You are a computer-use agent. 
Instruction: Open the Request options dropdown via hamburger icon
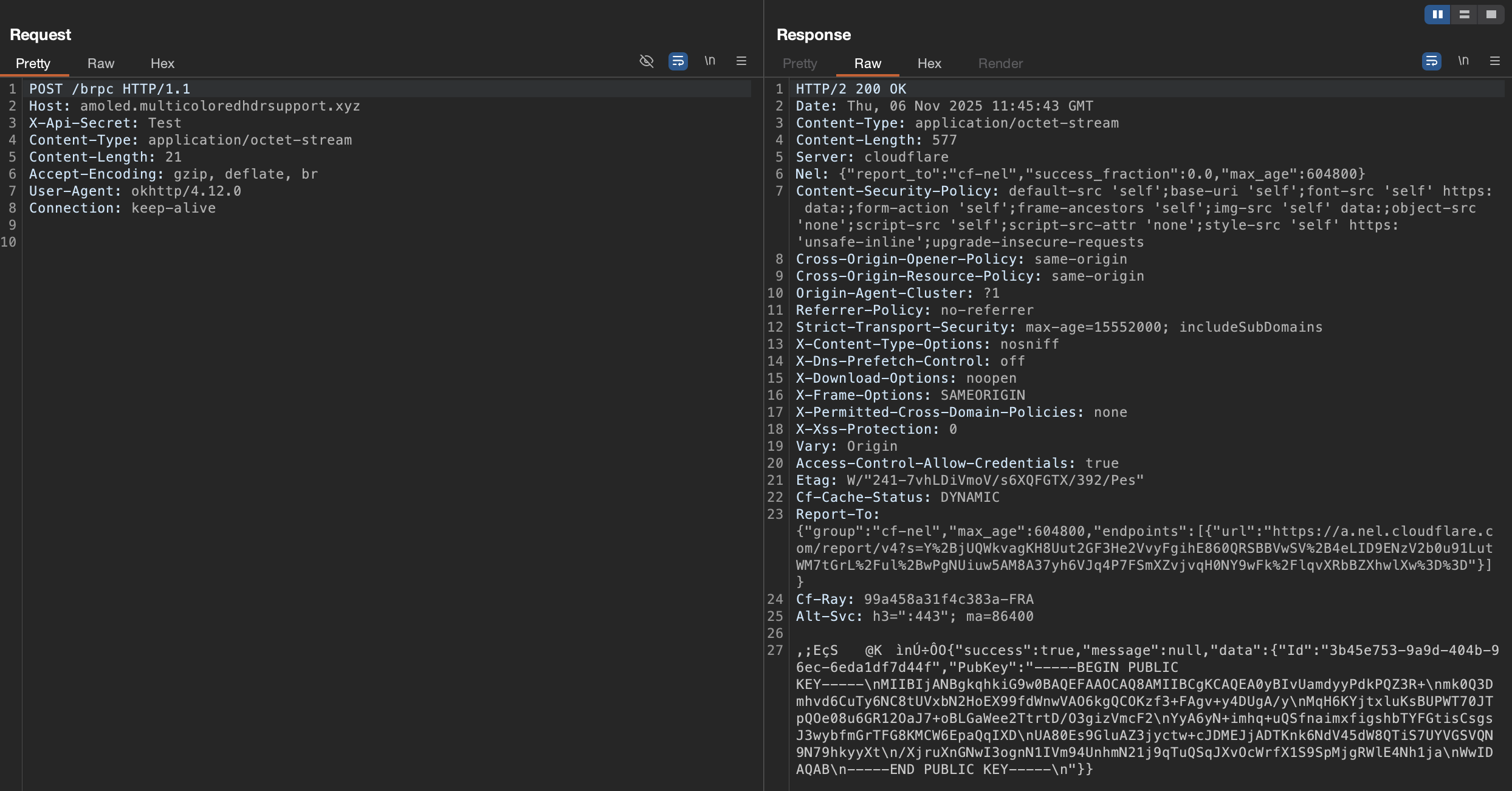coord(741,61)
